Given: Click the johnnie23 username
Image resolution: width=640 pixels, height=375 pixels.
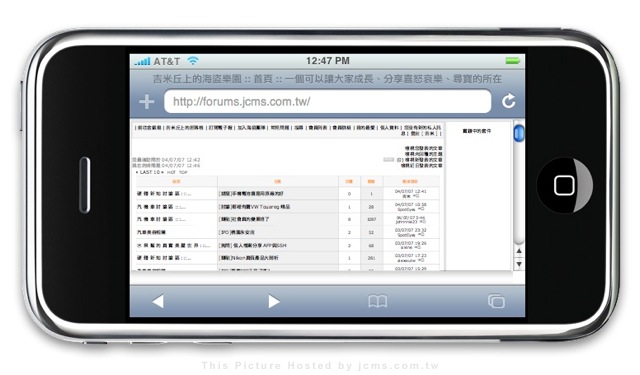Looking at the screenshot, I should coord(406,222).
